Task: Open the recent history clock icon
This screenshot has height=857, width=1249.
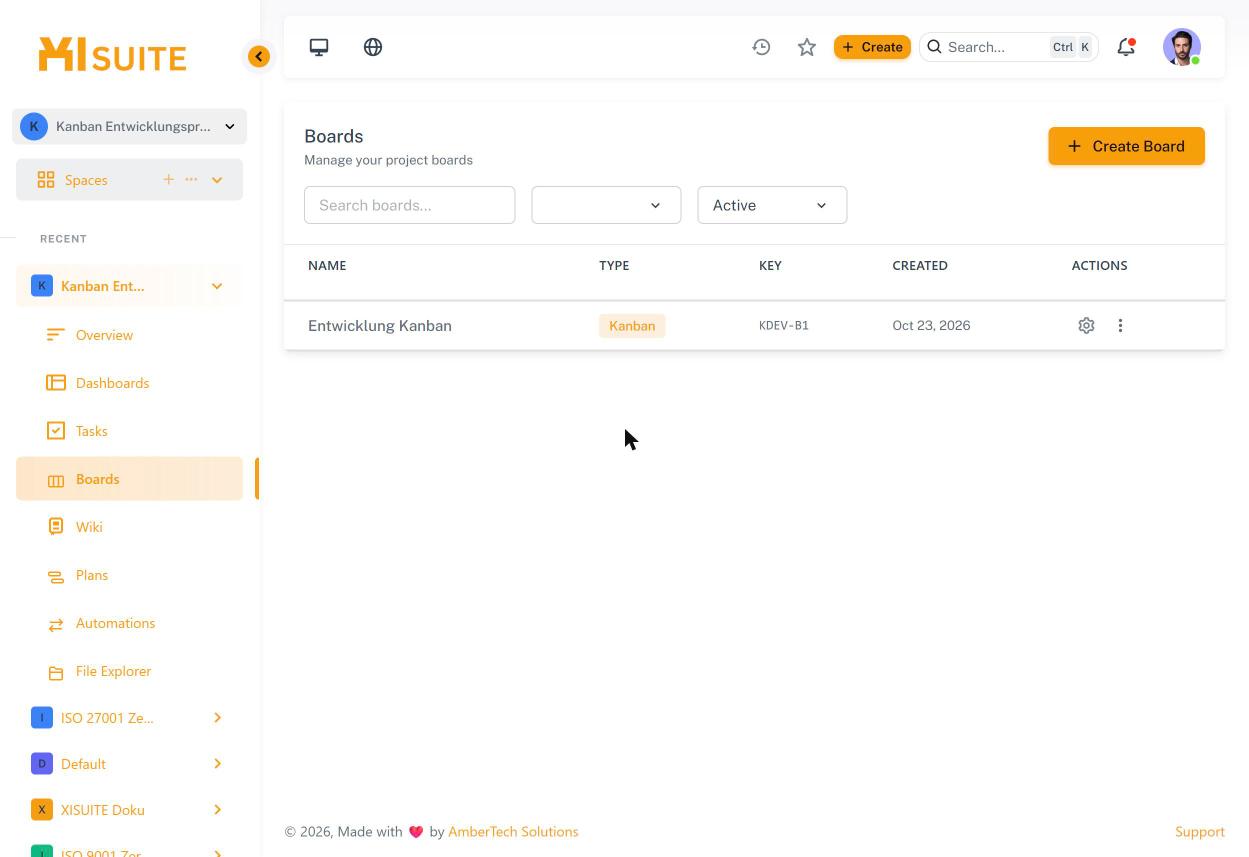Action: click(761, 47)
